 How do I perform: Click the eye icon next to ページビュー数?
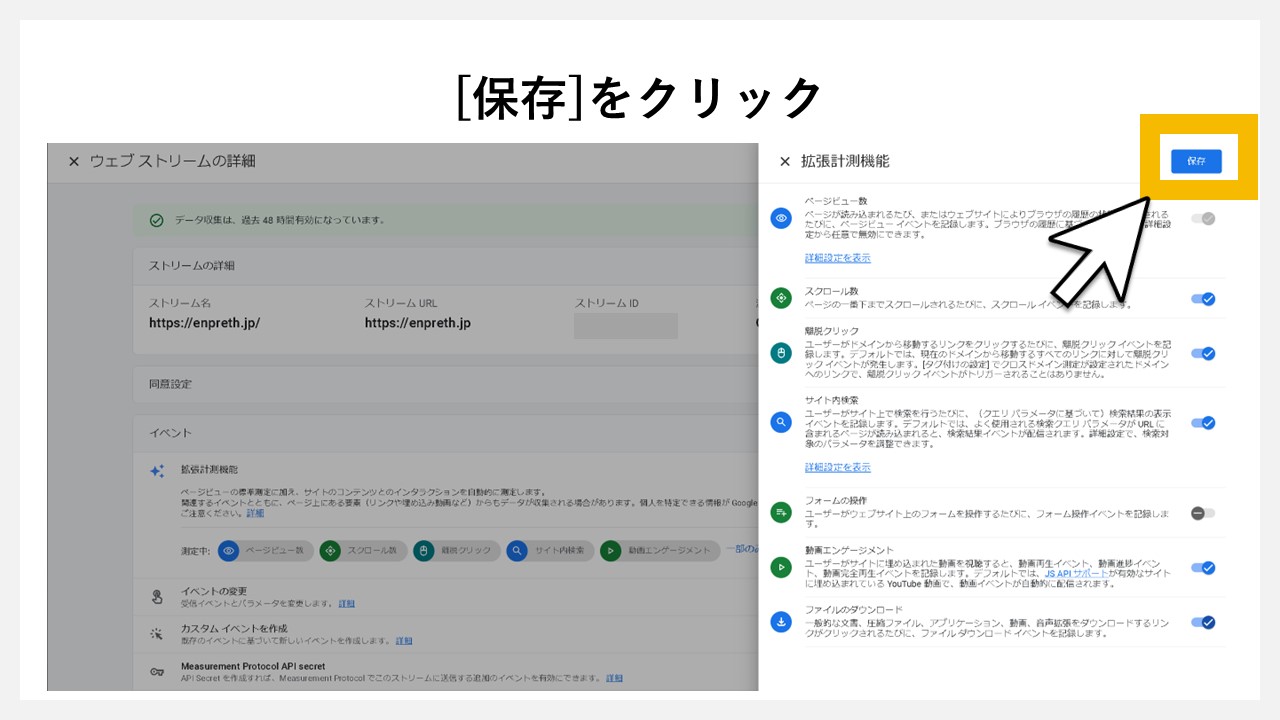pos(781,218)
